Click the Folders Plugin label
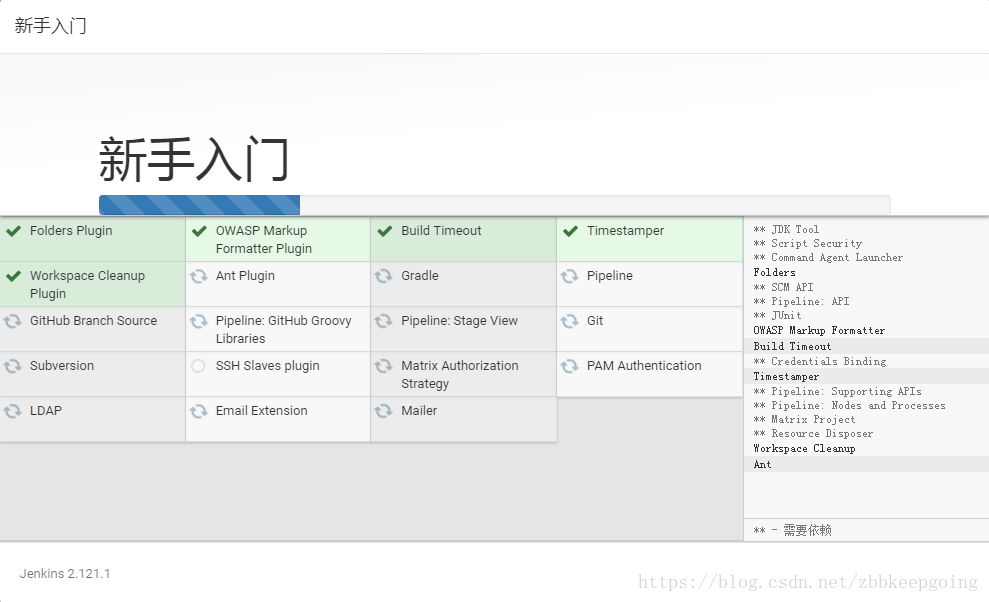This screenshot has height=602, width=989. (x=71, y=231)
